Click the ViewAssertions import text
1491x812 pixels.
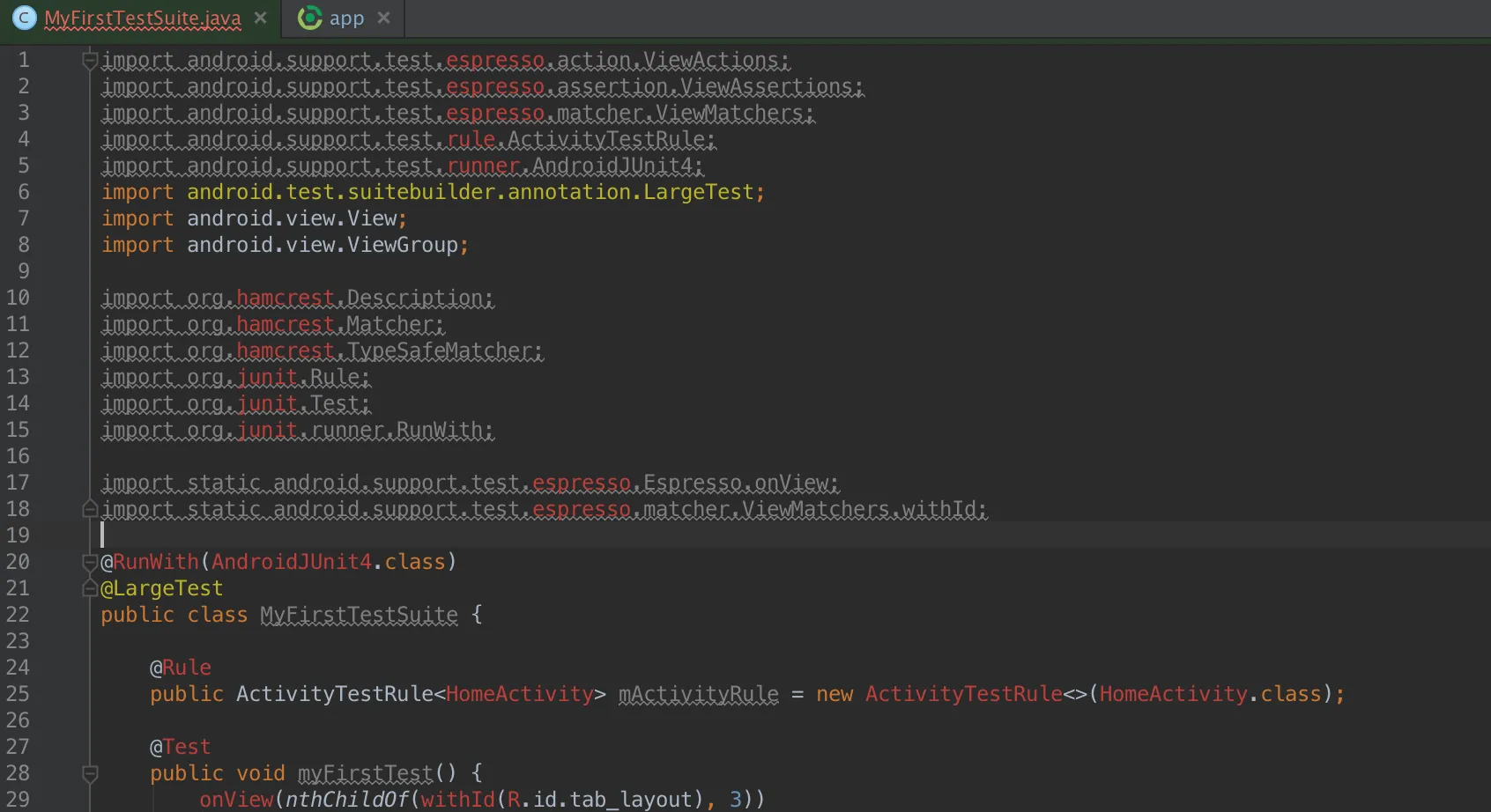click(x=482, y=86)
